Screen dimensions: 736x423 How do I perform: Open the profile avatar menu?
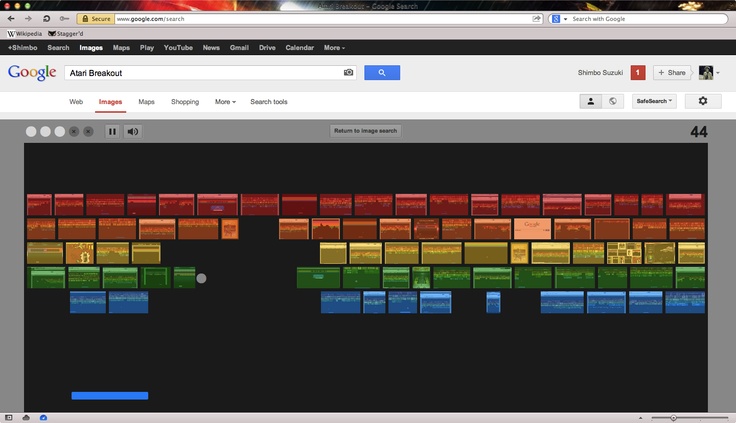[708, 73]
